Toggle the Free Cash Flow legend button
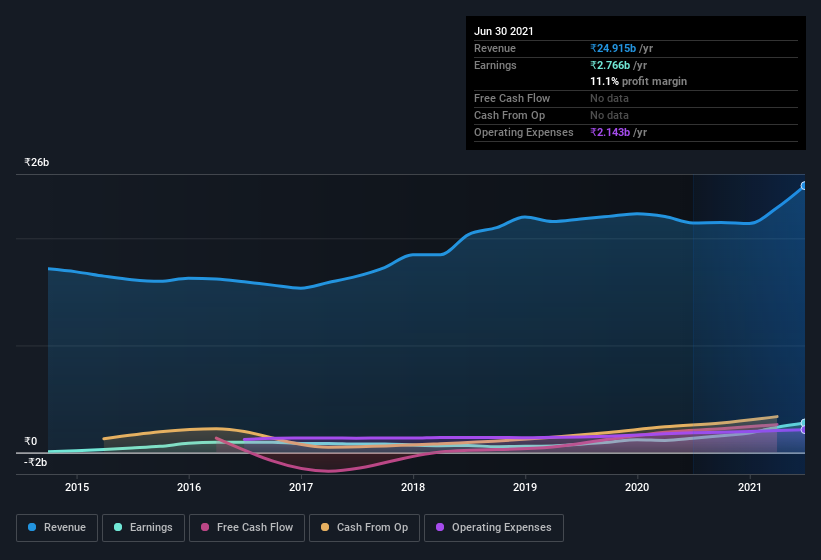The width and height of the screenshot is (821, 560). coord(247,528)
